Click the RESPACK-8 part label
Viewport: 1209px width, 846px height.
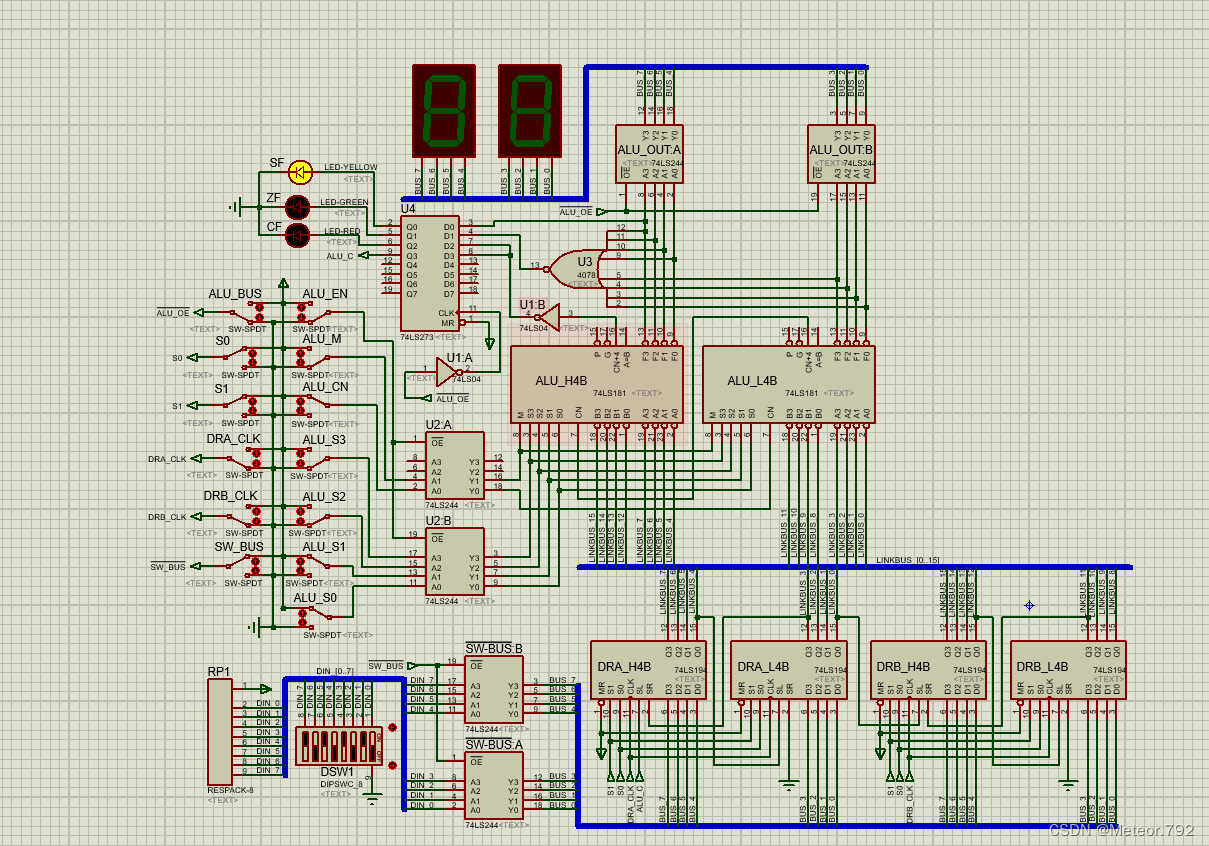[x=230, y=790]
